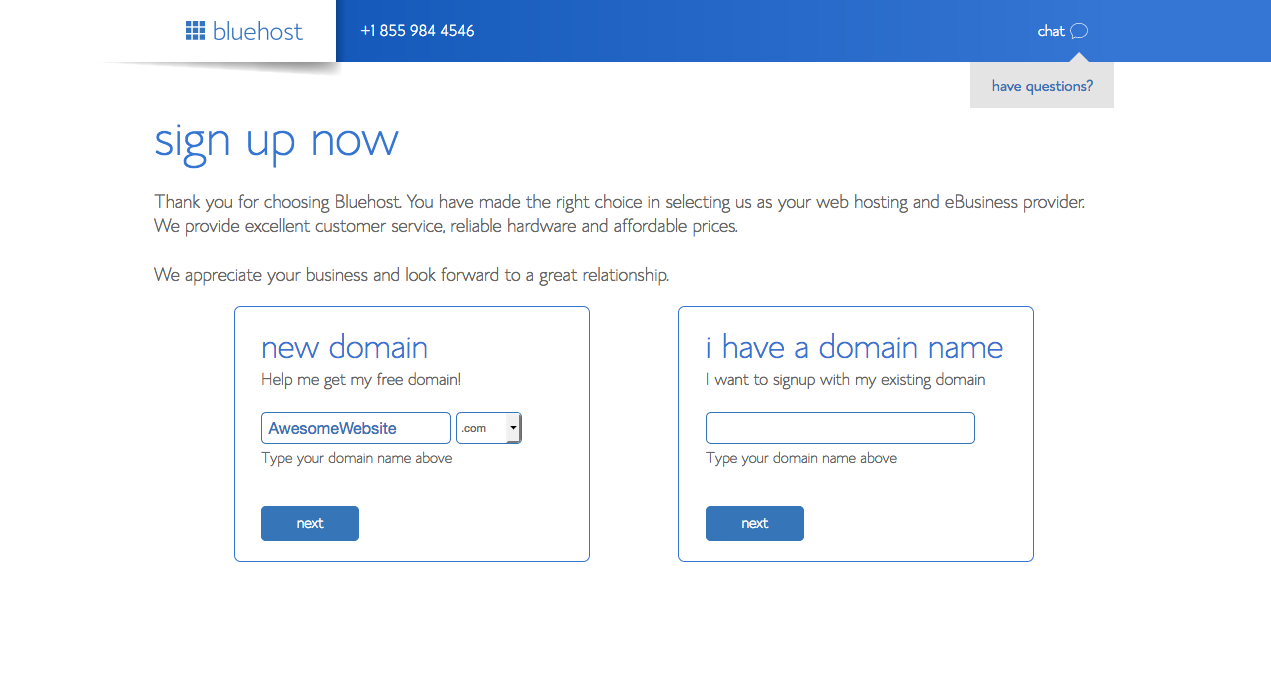Click 'Type your domain name above' under existing domain
Image resolution: width=1271 pixels, height=683 pixels.
click(802, 458)
